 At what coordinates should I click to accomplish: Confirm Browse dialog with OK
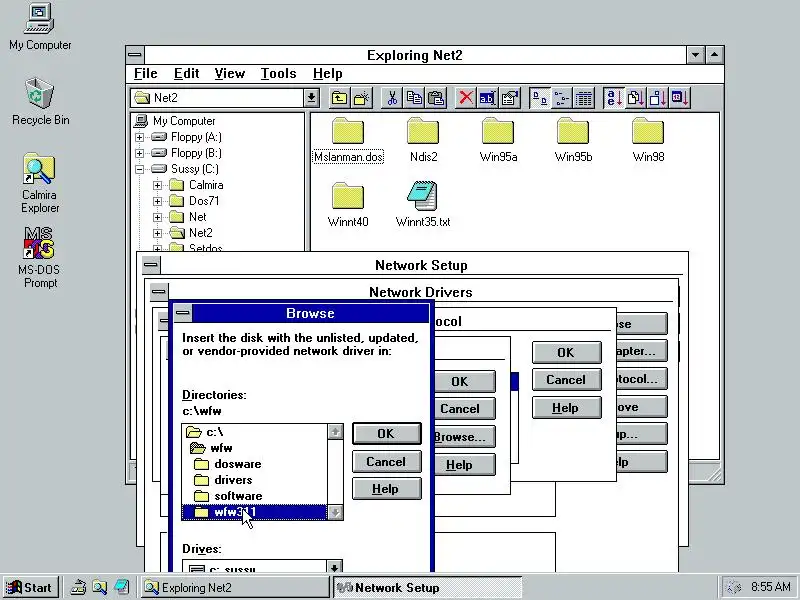coord(387,434)
